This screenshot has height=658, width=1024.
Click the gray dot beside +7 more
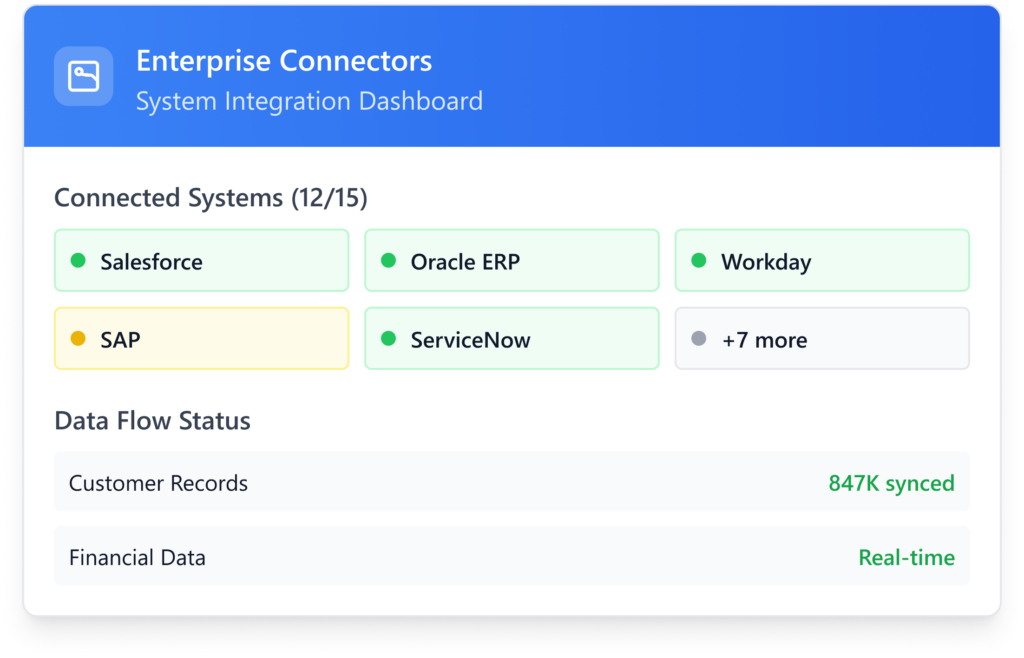coord(699,338)
